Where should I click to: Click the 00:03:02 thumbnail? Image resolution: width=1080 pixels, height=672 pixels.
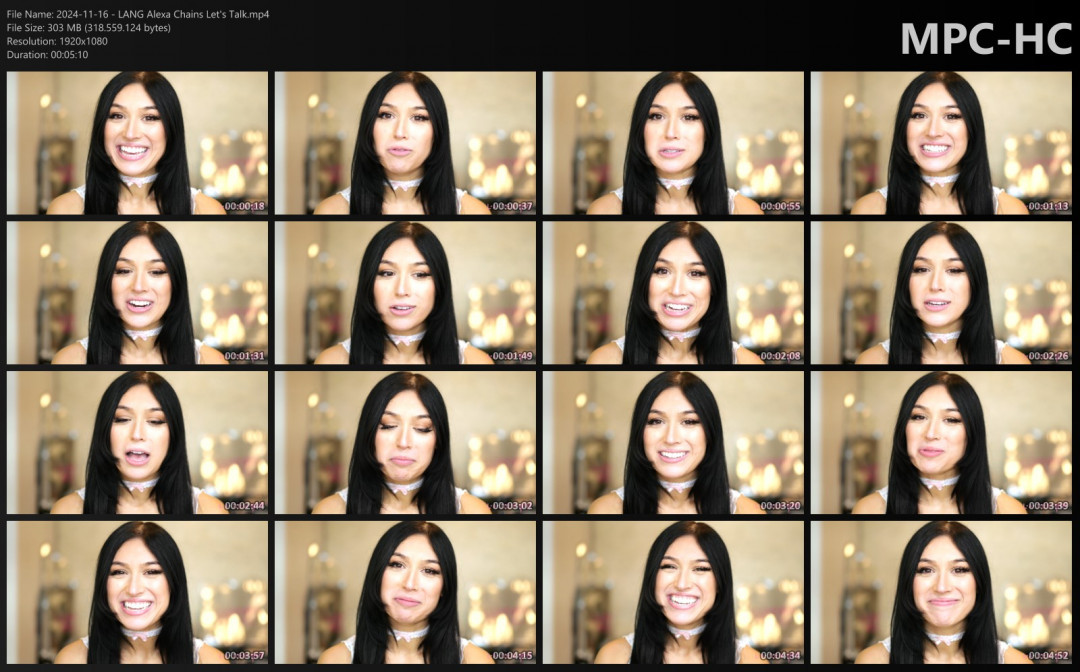(x=405, y=443)
